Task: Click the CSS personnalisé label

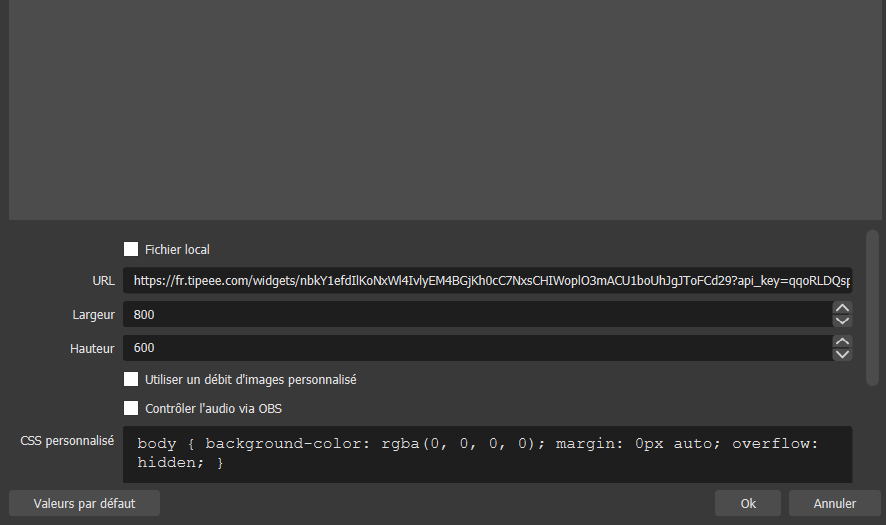Action: click(67, 440)
